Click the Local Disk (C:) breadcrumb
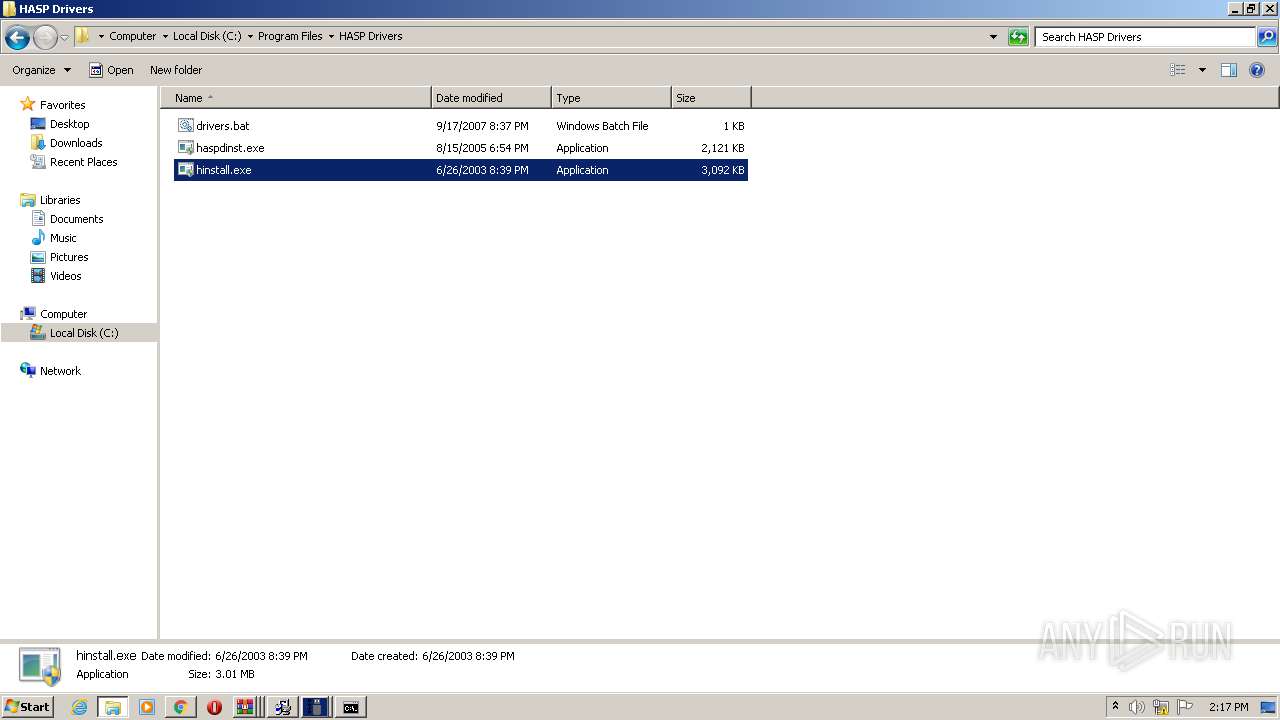 [x=207, y=36]
